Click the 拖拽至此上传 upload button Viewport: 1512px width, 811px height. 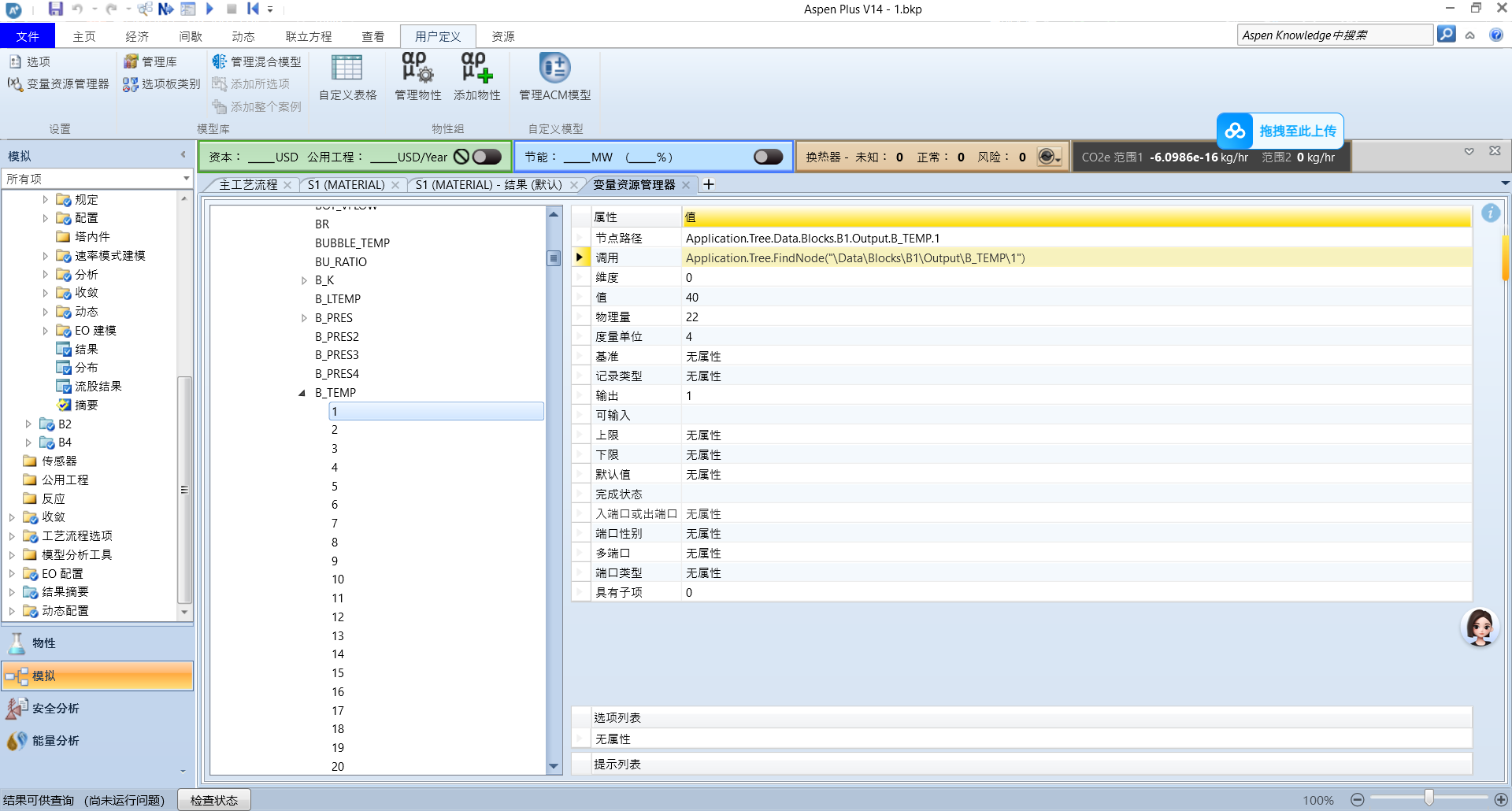1280,131
